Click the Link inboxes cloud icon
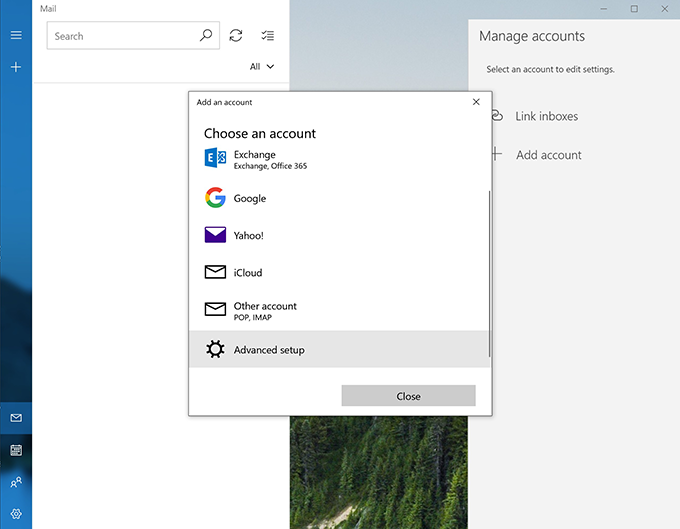 pyautogui.click(x=497, y=115)
